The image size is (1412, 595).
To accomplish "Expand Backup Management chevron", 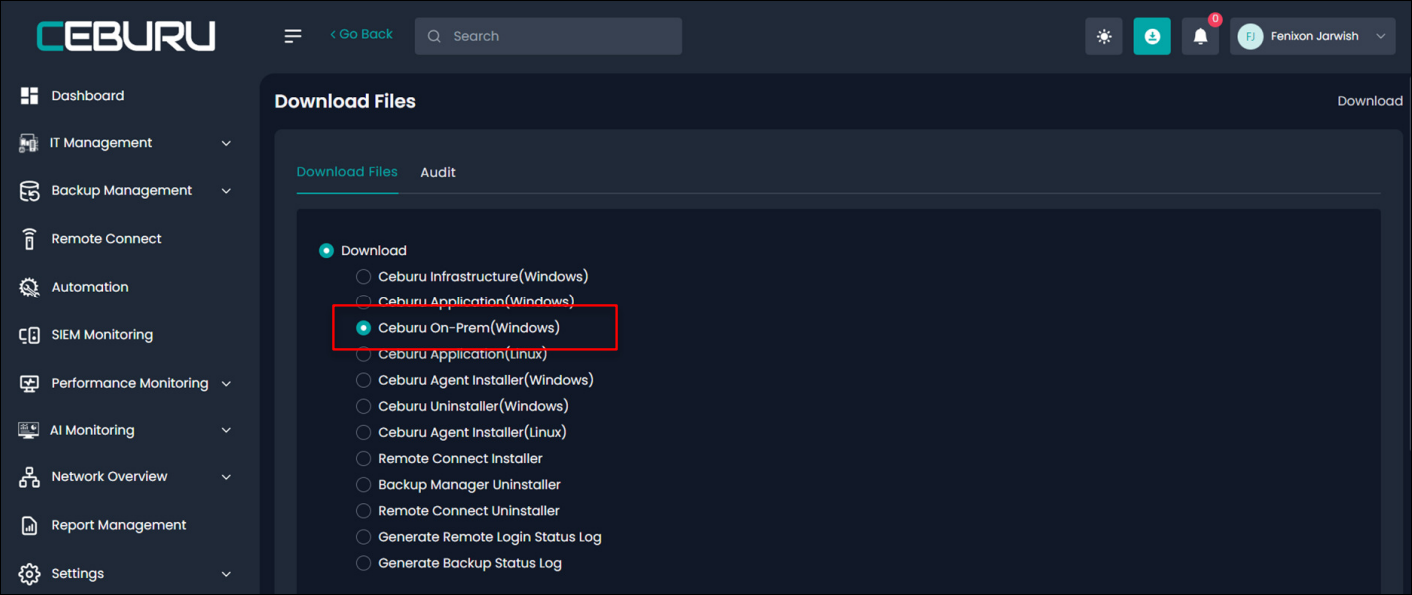I will click(226, 191).
